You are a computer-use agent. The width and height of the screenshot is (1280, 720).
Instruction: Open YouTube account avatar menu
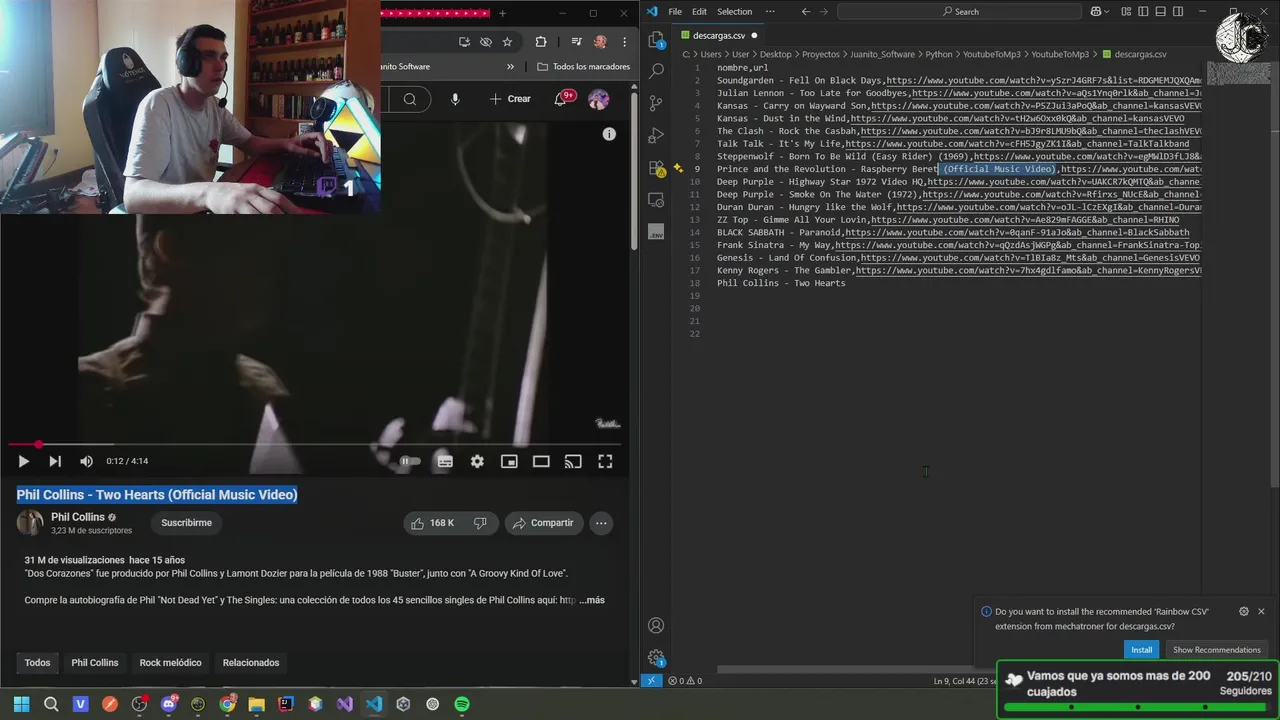(x=598, y=99)
